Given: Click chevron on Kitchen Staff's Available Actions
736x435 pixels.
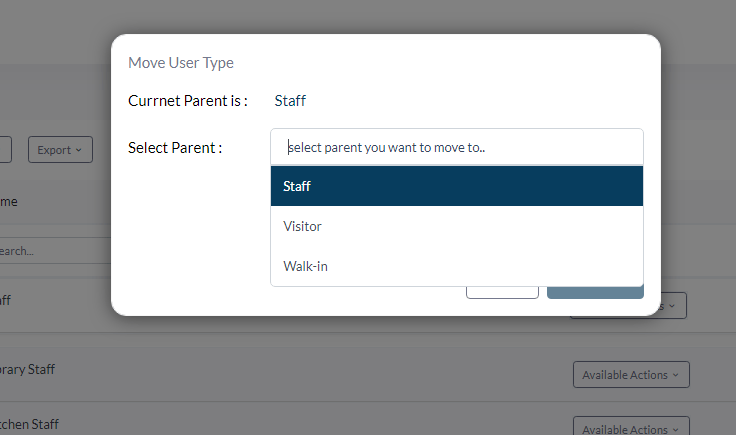Looking at the screenshot, I should pyautogui.click(x=675, y=429).
